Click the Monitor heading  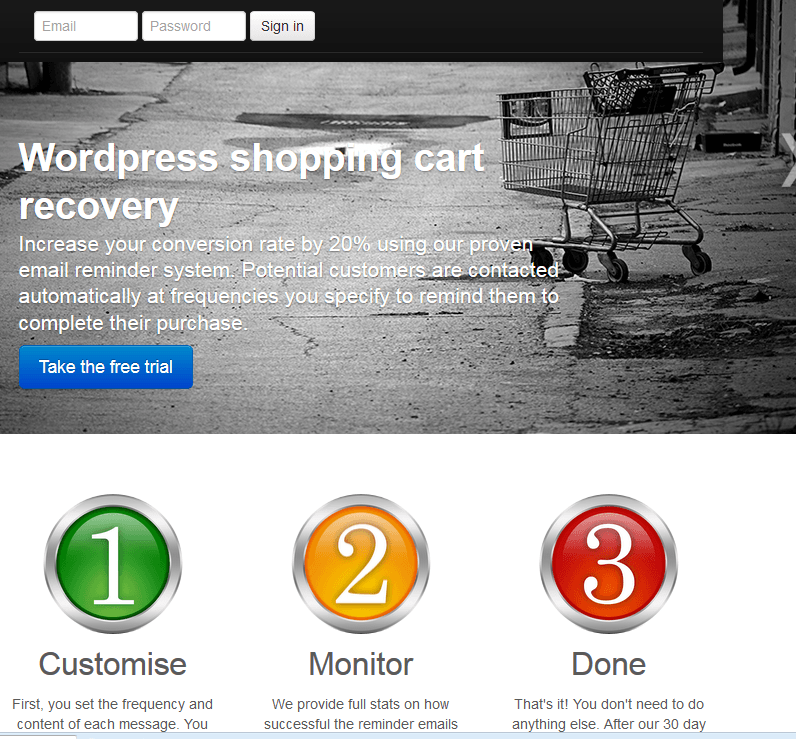point(361,664)
